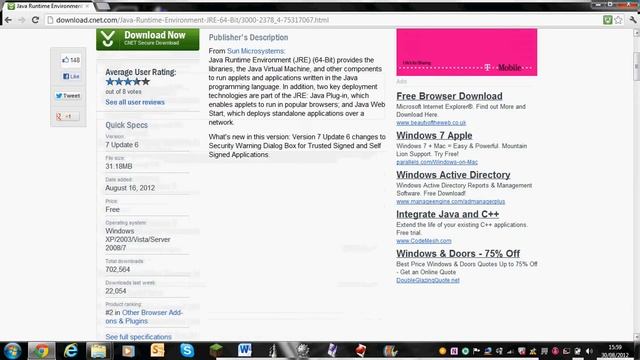This screenshot has height=360, width=640.
Task: Click the address bar URL field
Action: 322,20
